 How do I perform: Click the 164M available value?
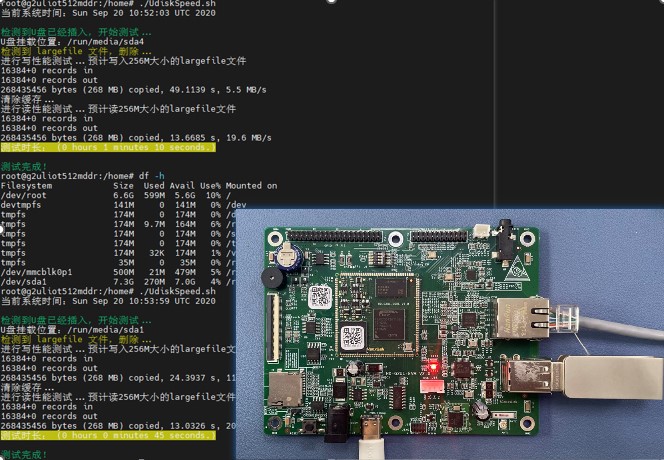pos(185,224)
